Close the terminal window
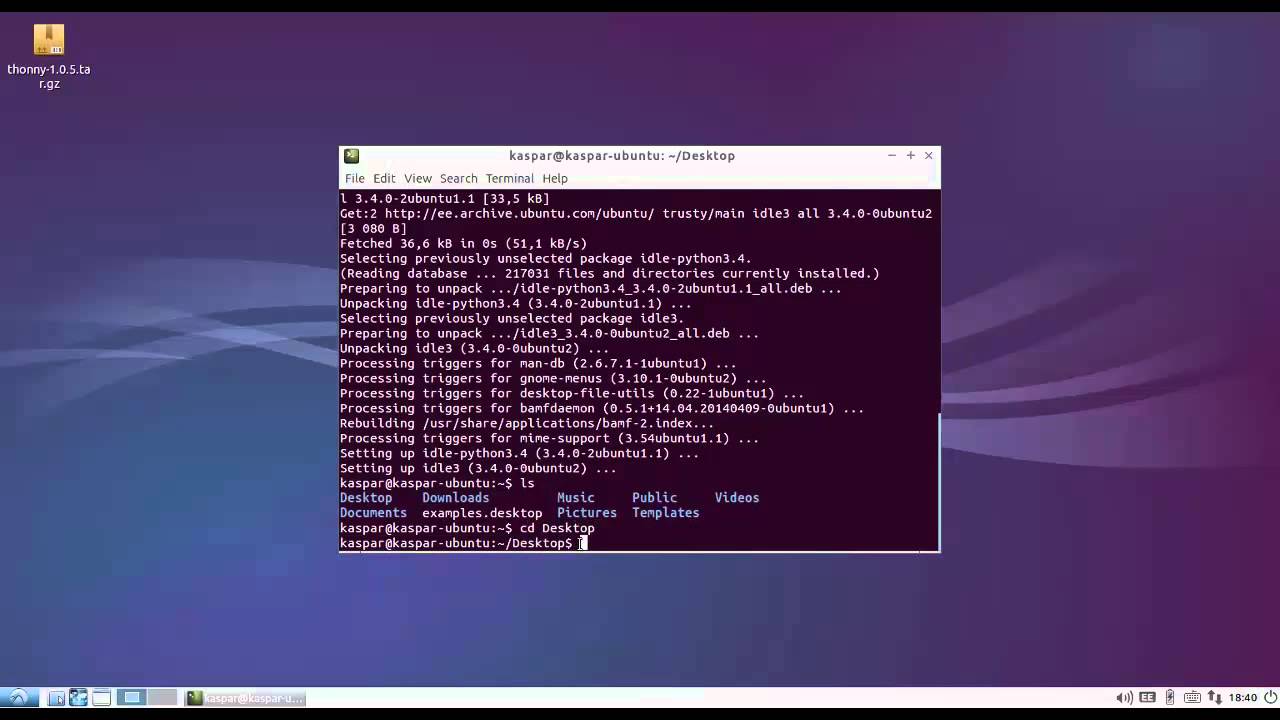The image size is (1280, 720). [x=928, y=156]
